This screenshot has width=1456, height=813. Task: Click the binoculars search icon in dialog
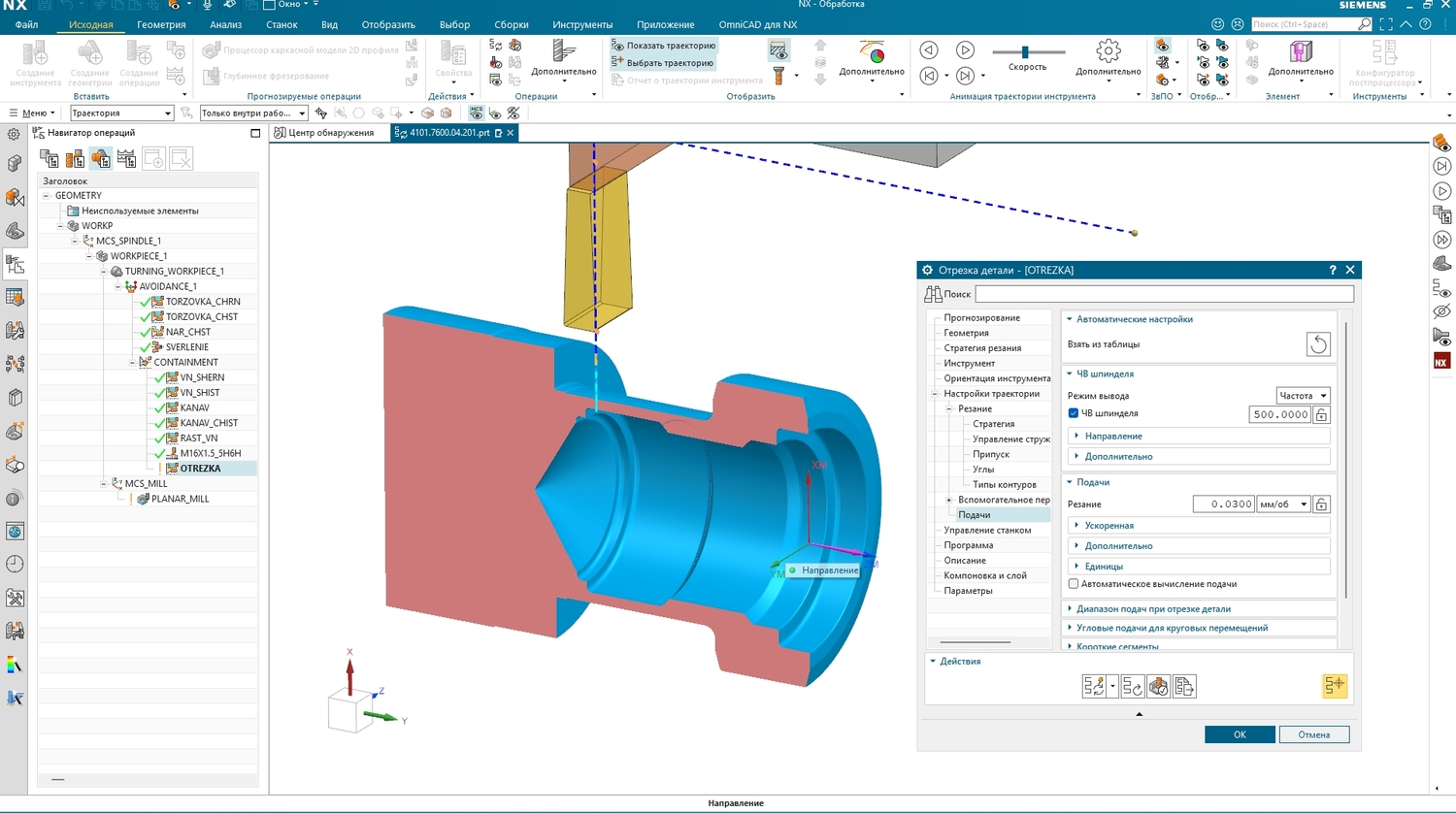[x=933, y=294]
